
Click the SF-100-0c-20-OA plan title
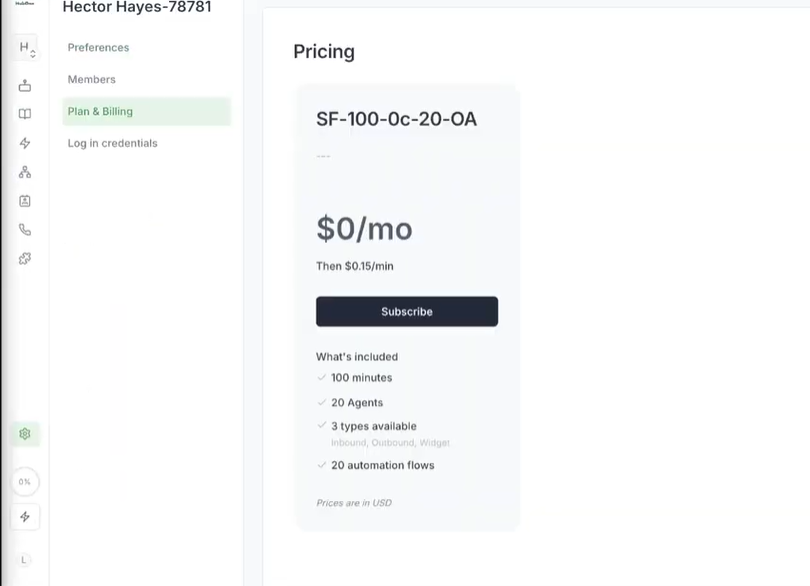click(396, 120)
